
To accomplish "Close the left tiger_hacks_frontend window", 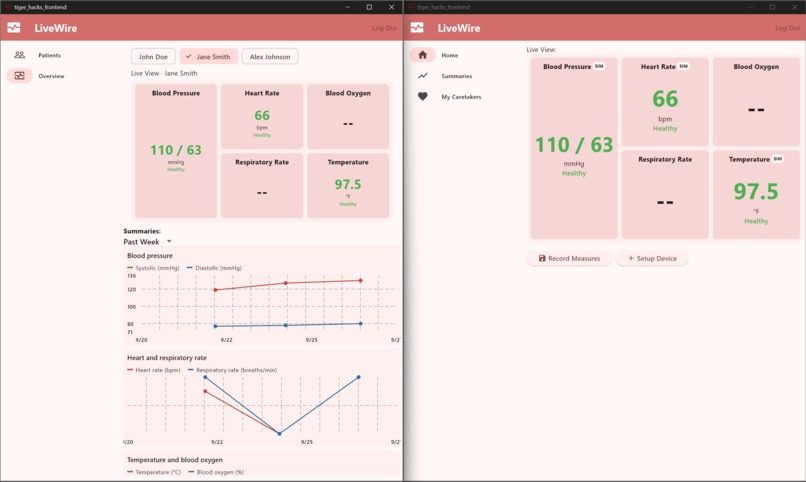I will click(x=392, y=7).
